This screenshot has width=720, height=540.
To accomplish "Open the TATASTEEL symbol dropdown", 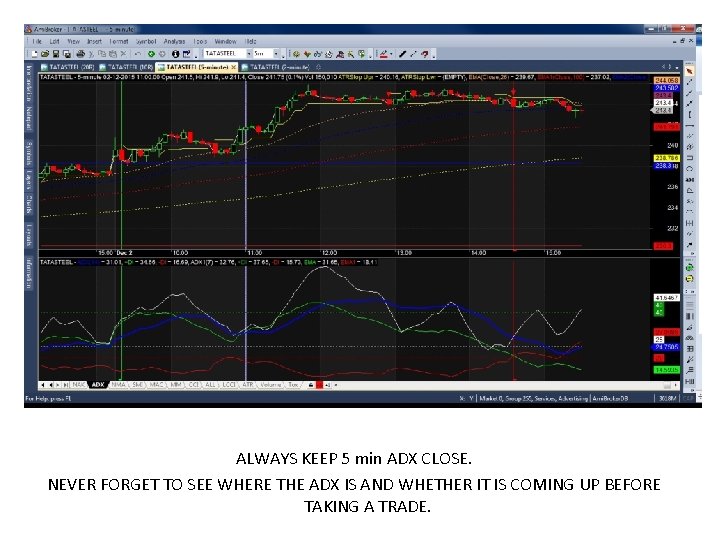I will [249, 54].
